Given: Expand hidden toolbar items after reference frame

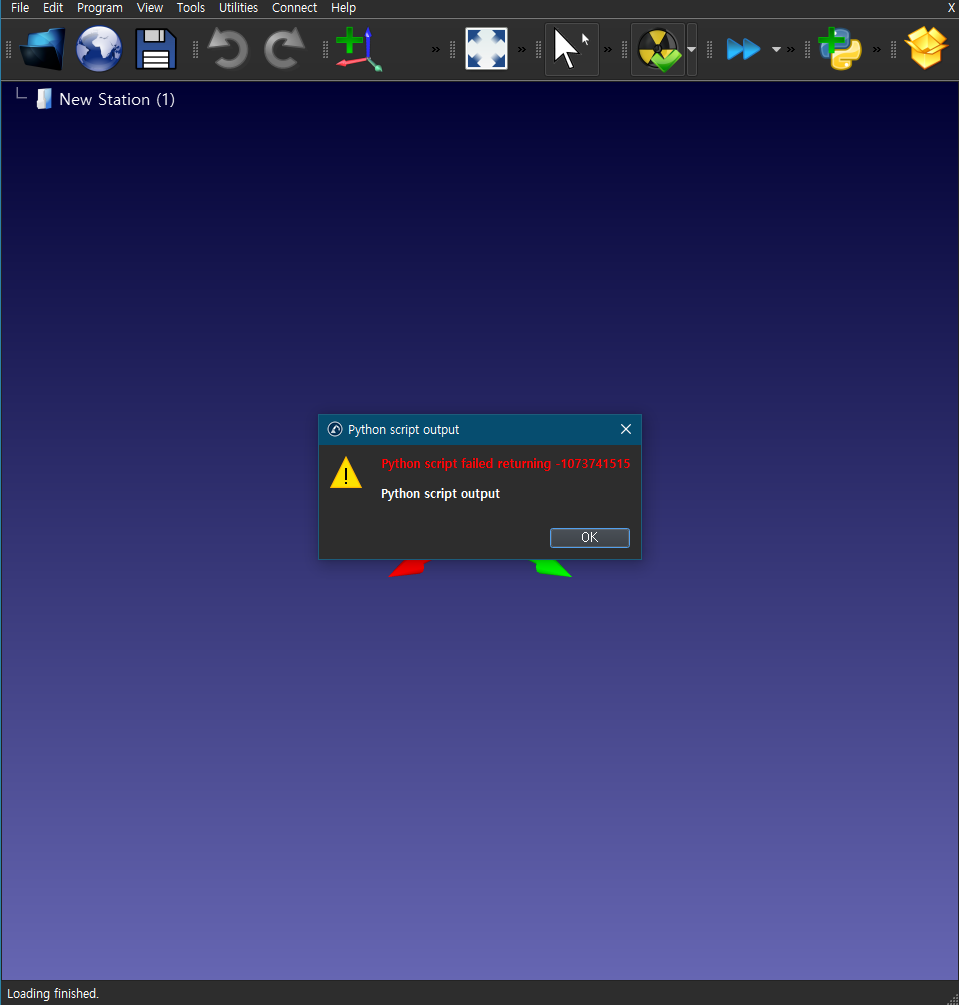Looking at the screenshot, I should (436, 49).
